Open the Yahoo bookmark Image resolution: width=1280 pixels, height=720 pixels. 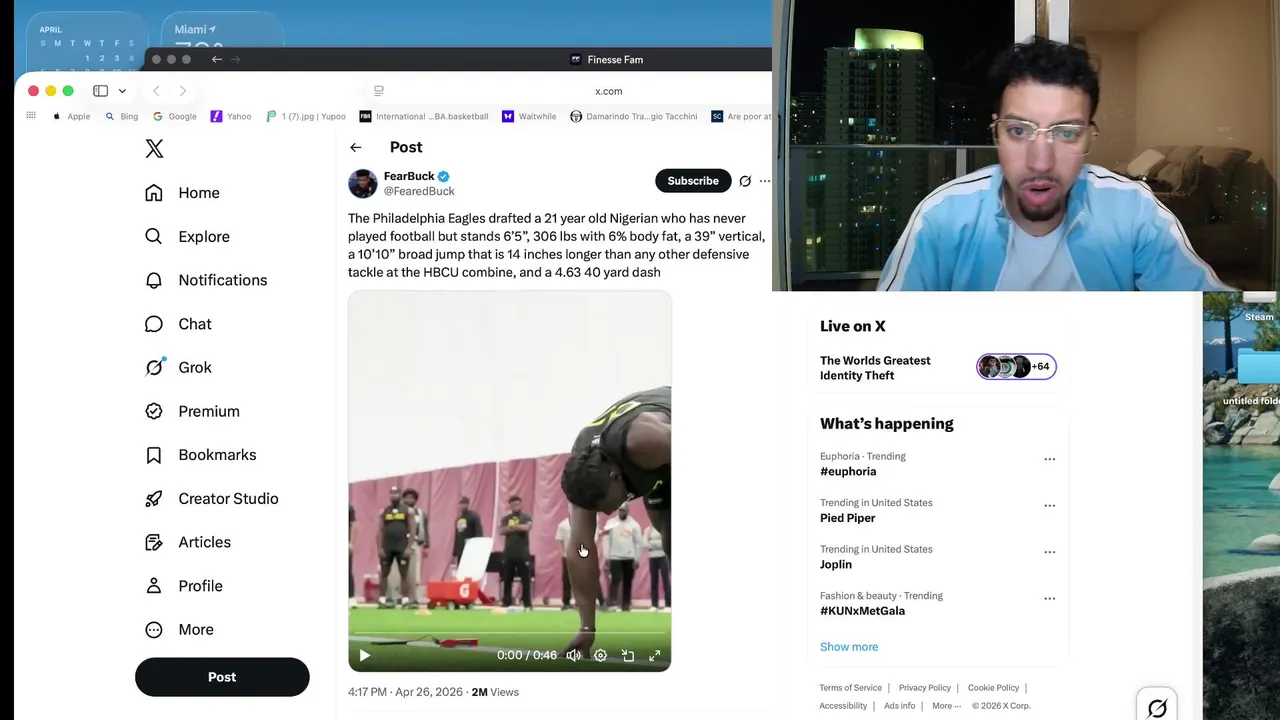pos(231,116)
